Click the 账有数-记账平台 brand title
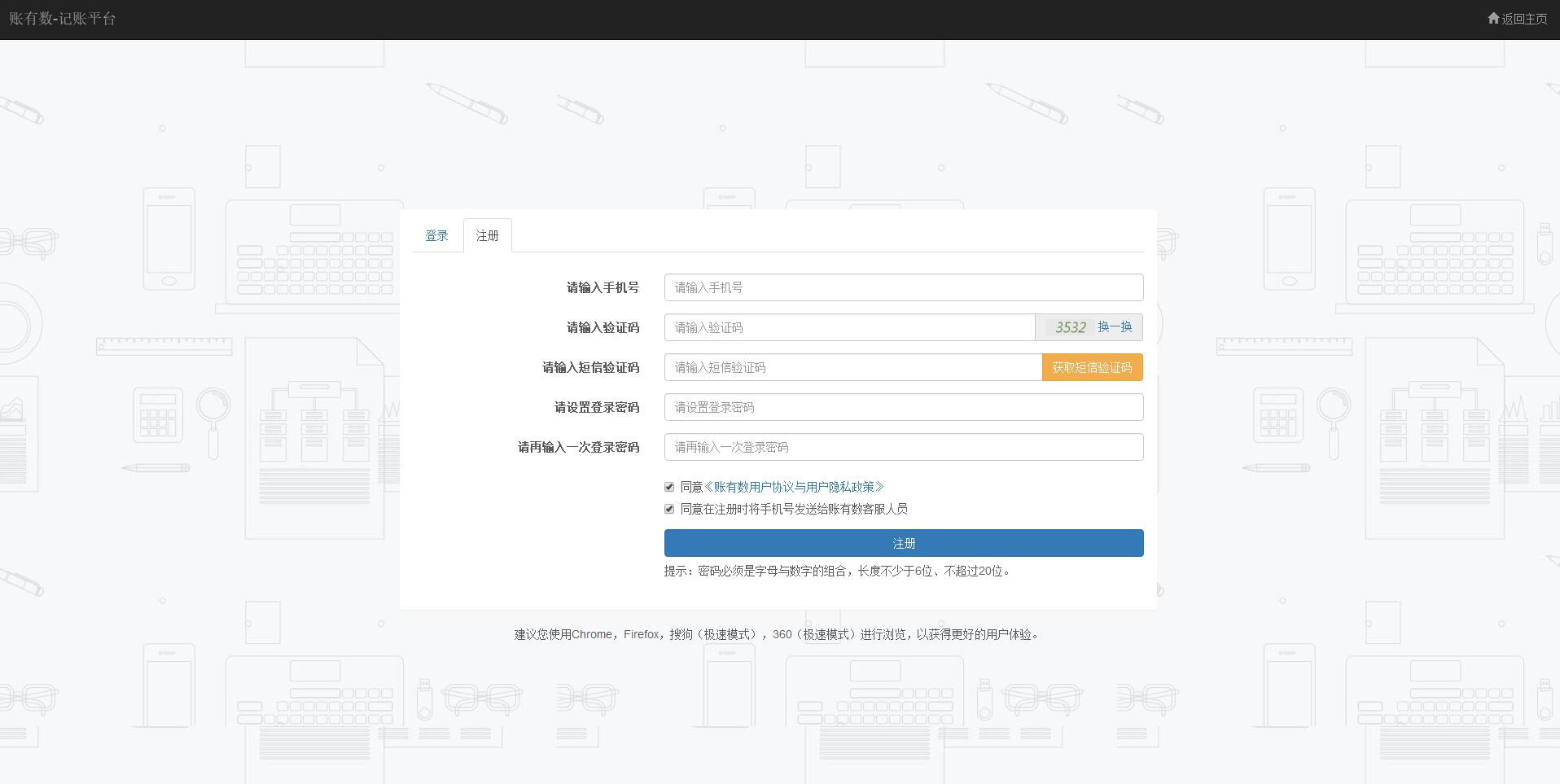The image size is (1560, 784). coord(63,19)
